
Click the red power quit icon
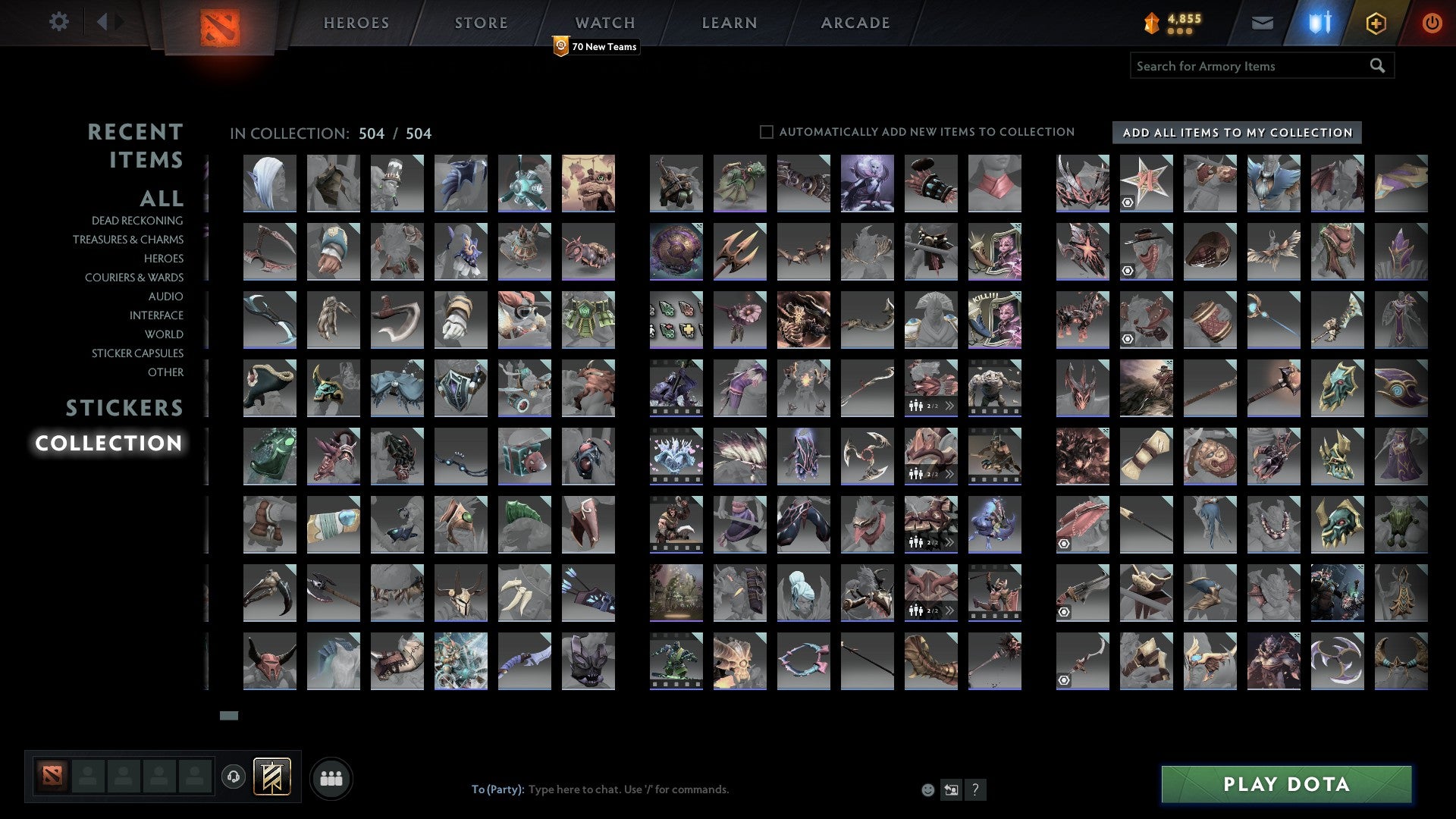pos(1431,23)
